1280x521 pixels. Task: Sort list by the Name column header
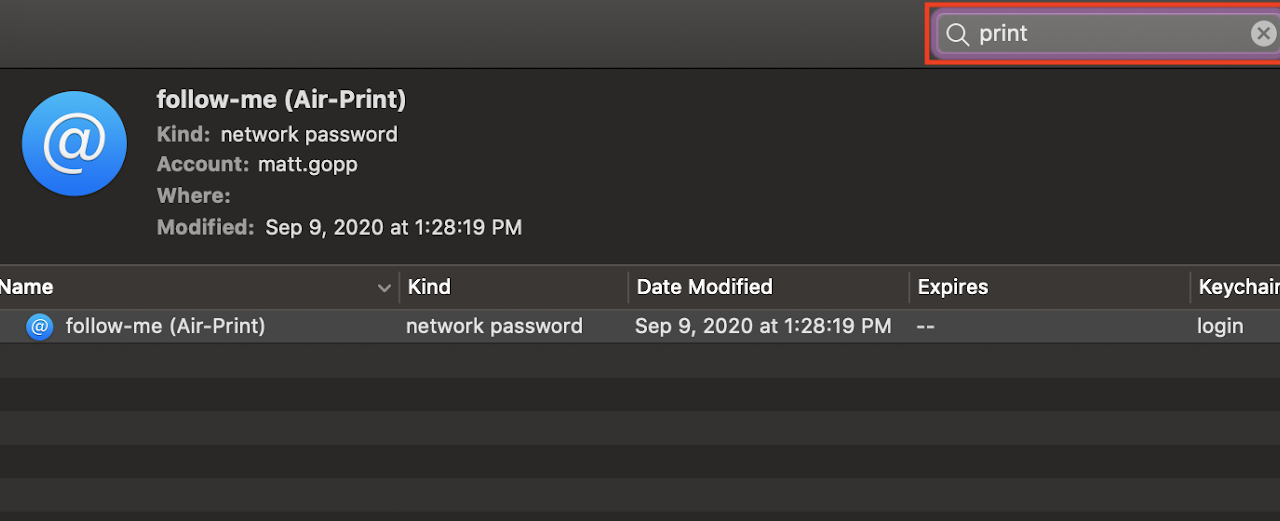(26, 287)
